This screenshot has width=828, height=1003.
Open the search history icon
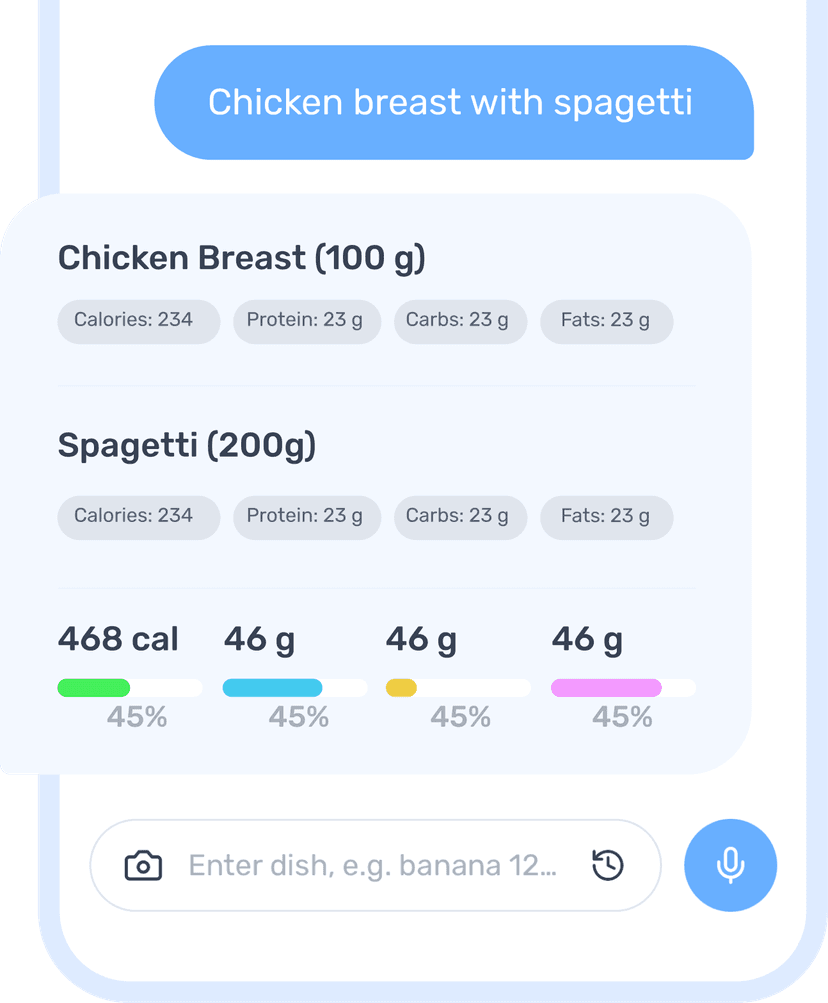609,866
